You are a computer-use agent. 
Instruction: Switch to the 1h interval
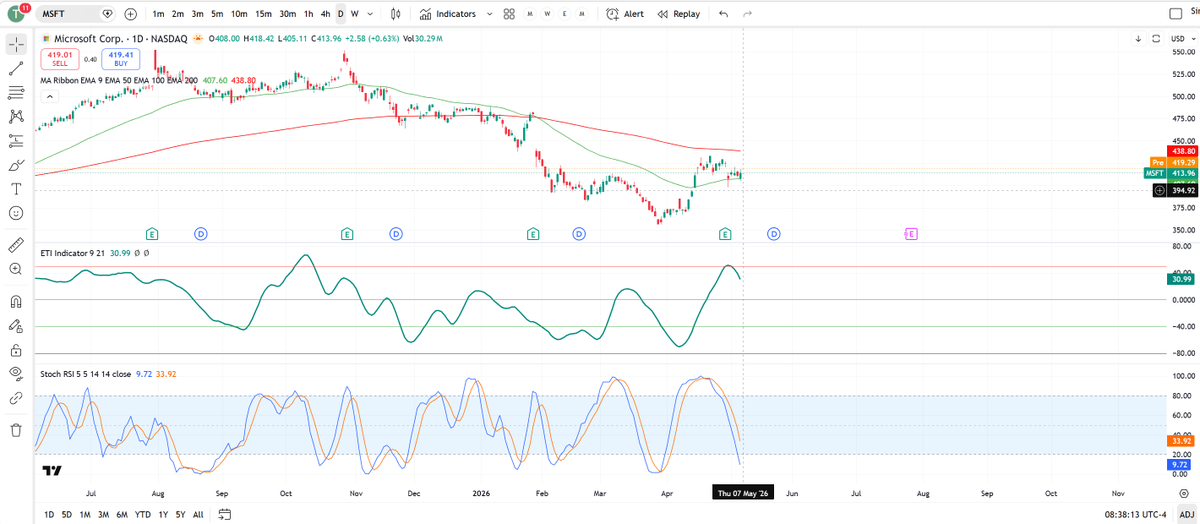pos(309,14)
